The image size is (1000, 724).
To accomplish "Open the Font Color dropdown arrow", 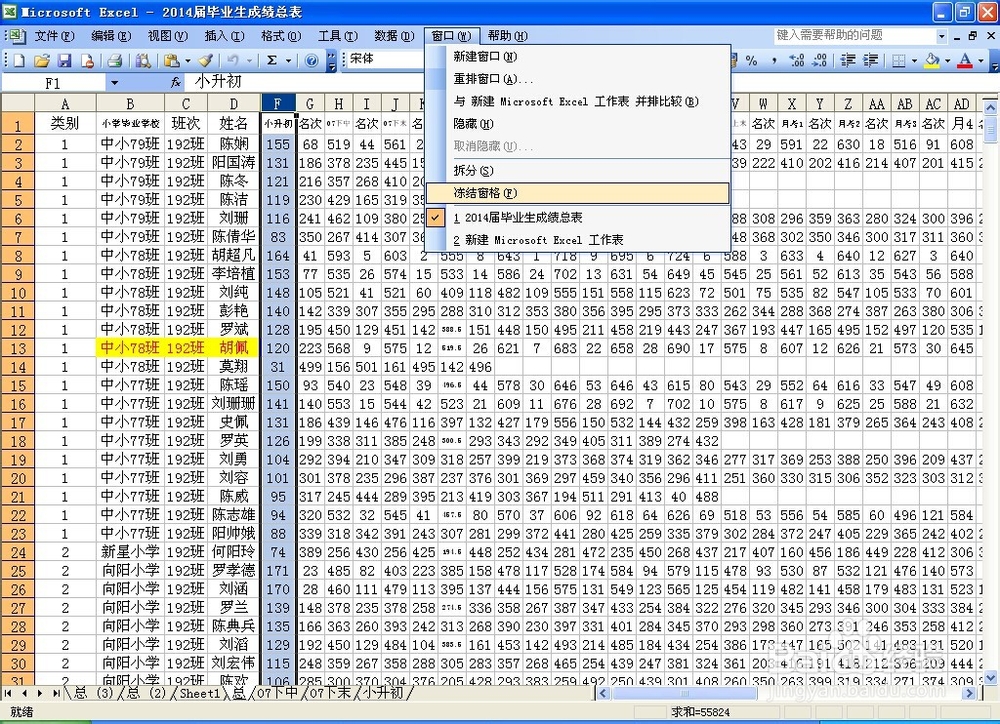I will pos(980,61).
